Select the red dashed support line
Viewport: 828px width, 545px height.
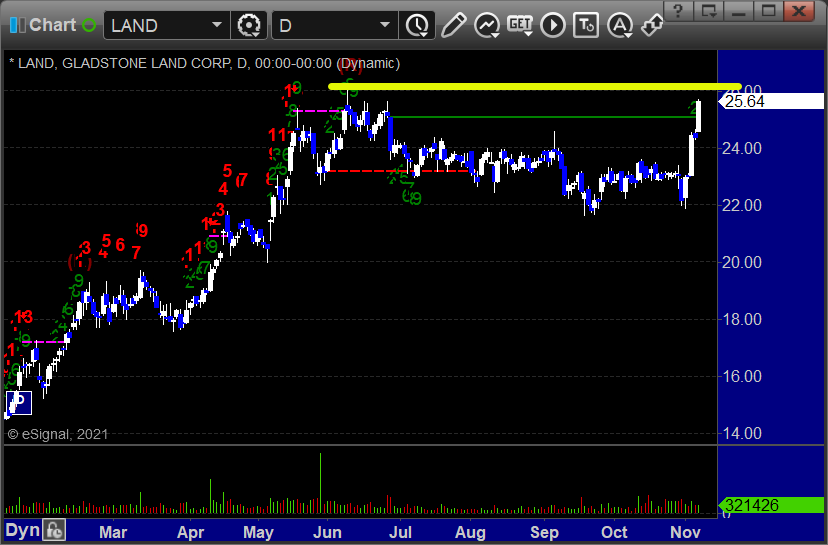click(399, 171)
